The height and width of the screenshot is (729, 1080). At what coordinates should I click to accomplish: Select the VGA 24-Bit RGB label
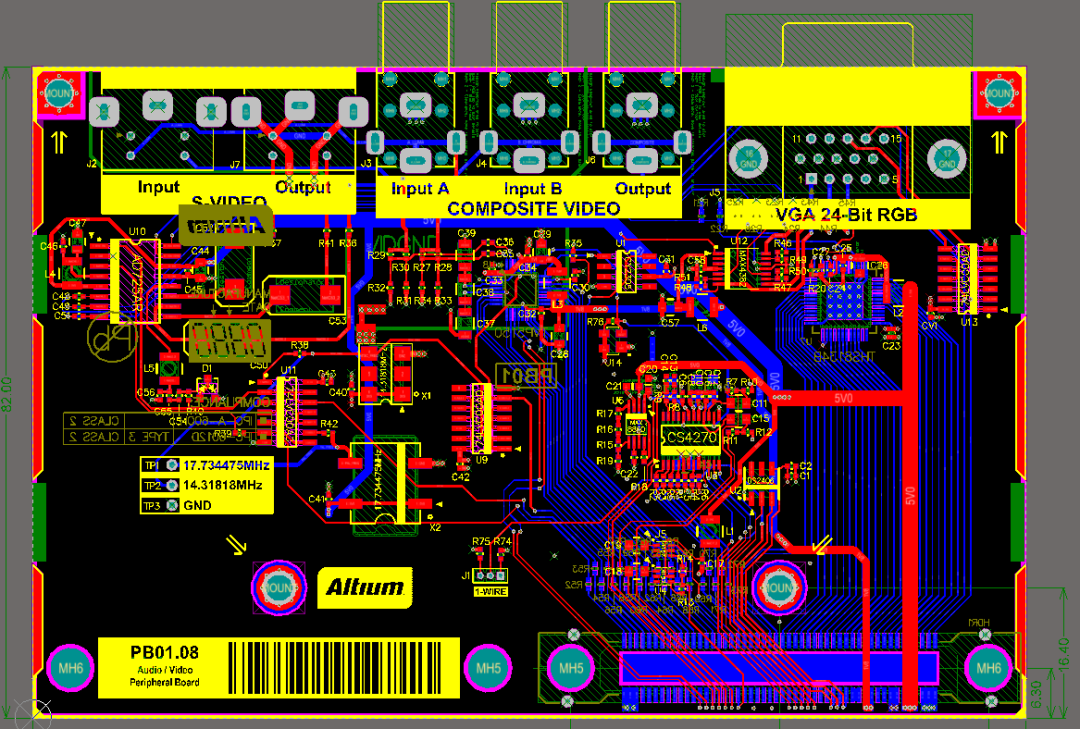[846, 213]
